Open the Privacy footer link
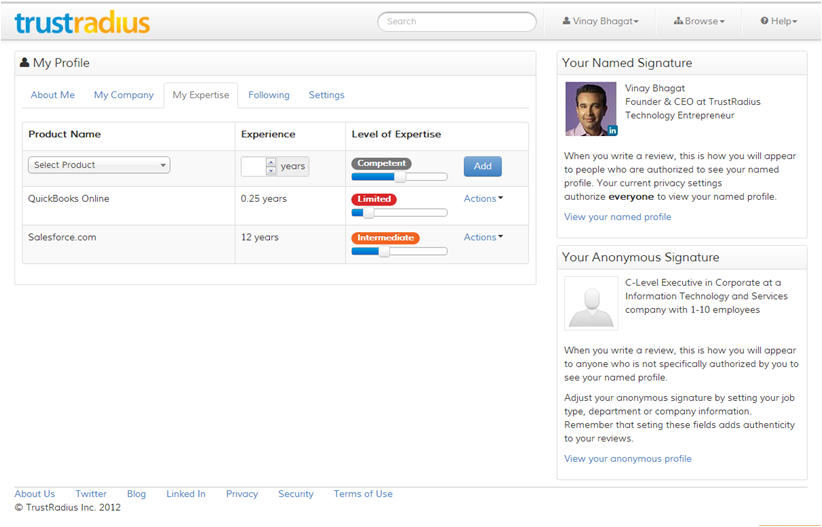The height and width of the screenshot is (527, 822). [242, 493]
